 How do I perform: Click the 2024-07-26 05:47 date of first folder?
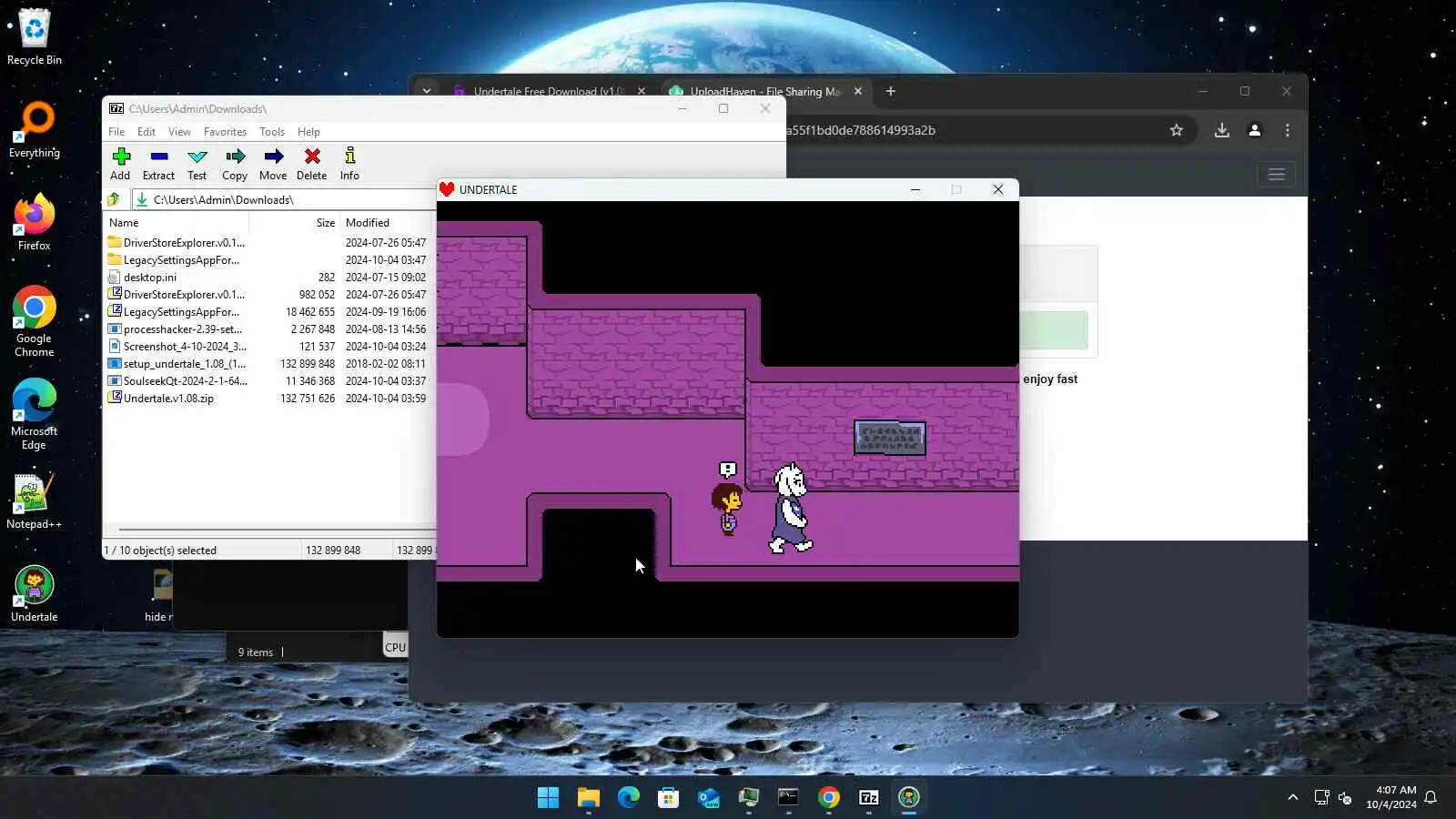pyautogui.click(x=386, y=243)
